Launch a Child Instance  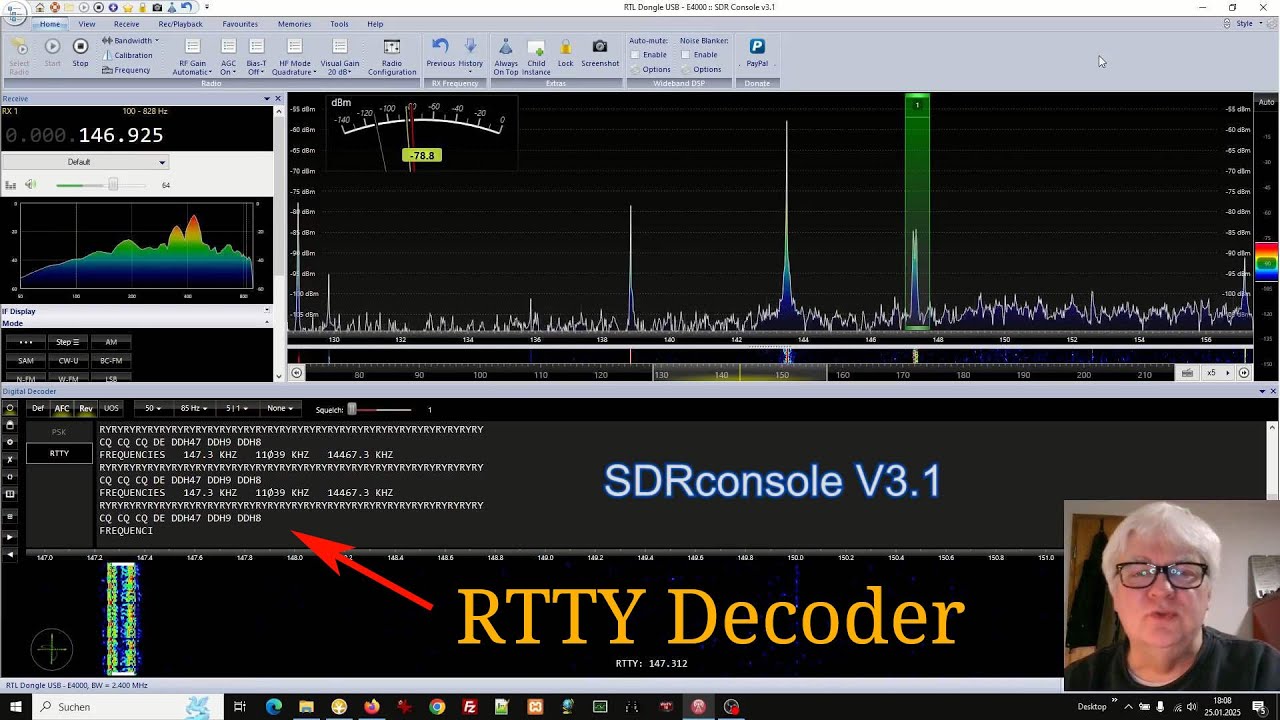(536, 57)
